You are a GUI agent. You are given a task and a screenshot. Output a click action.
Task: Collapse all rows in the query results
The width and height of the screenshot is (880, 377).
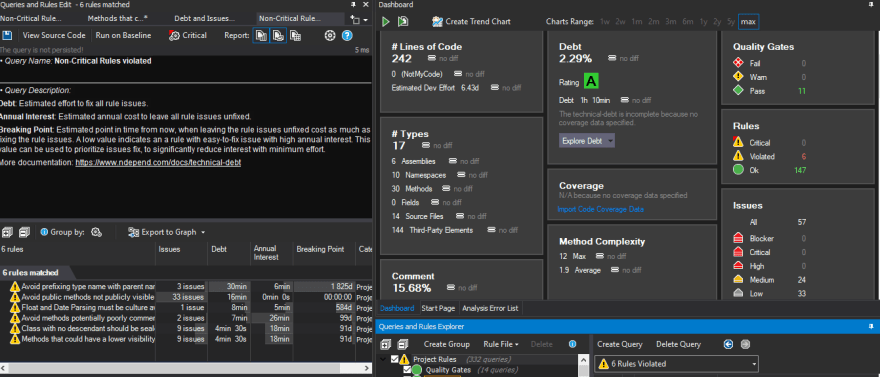[24, 232]
